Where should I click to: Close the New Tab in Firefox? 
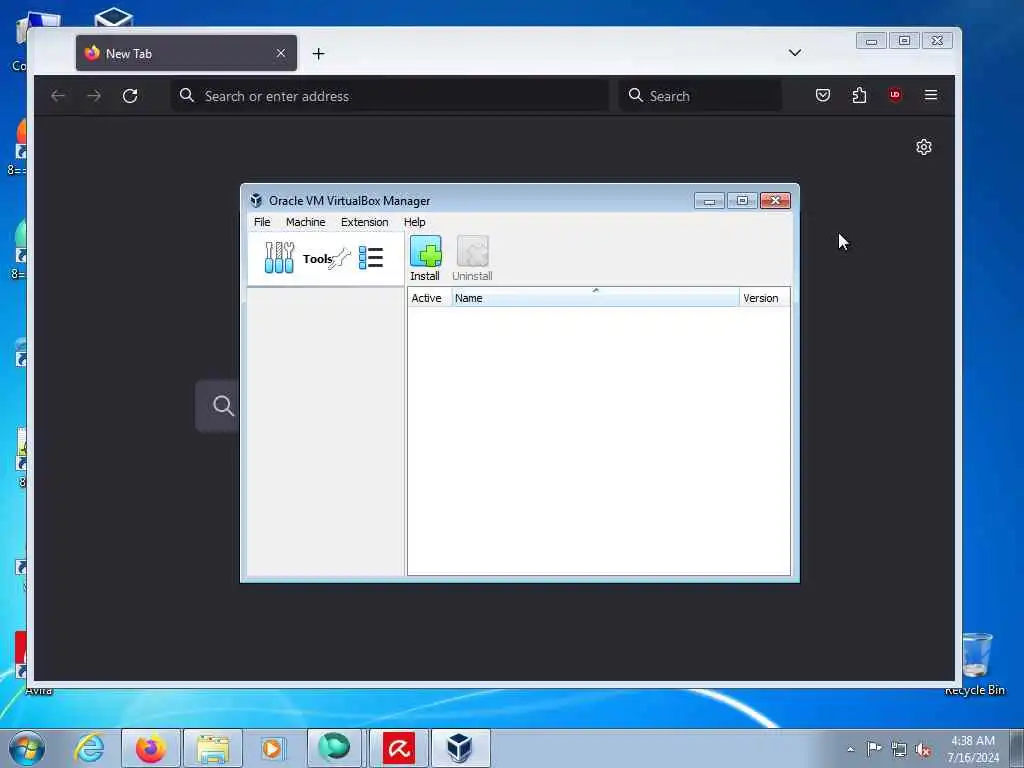tap(281, 54)
